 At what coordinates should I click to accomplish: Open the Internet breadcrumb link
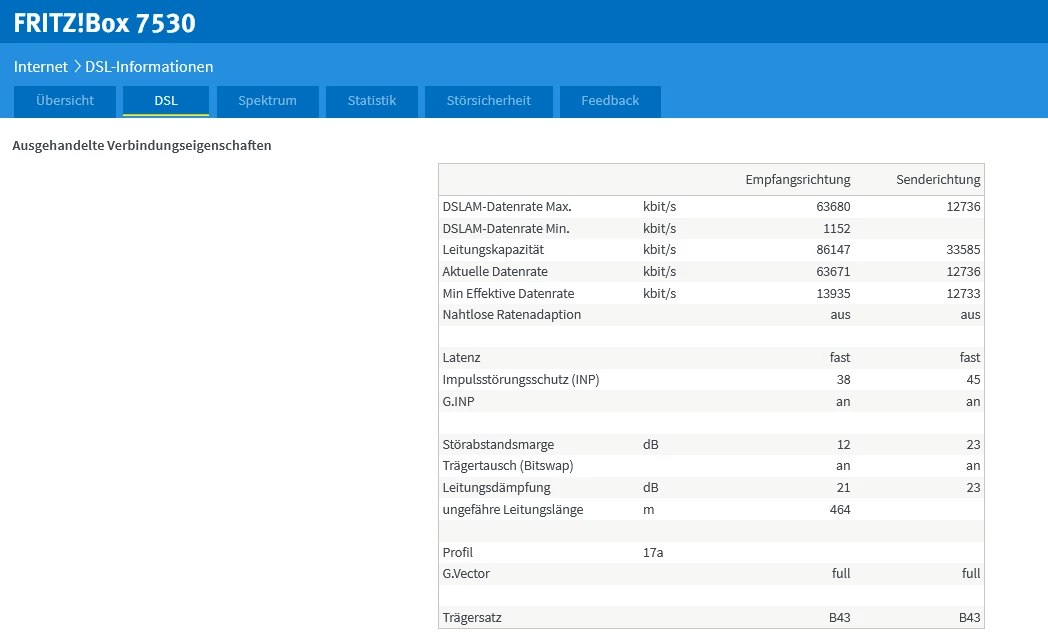click(41, 67)
